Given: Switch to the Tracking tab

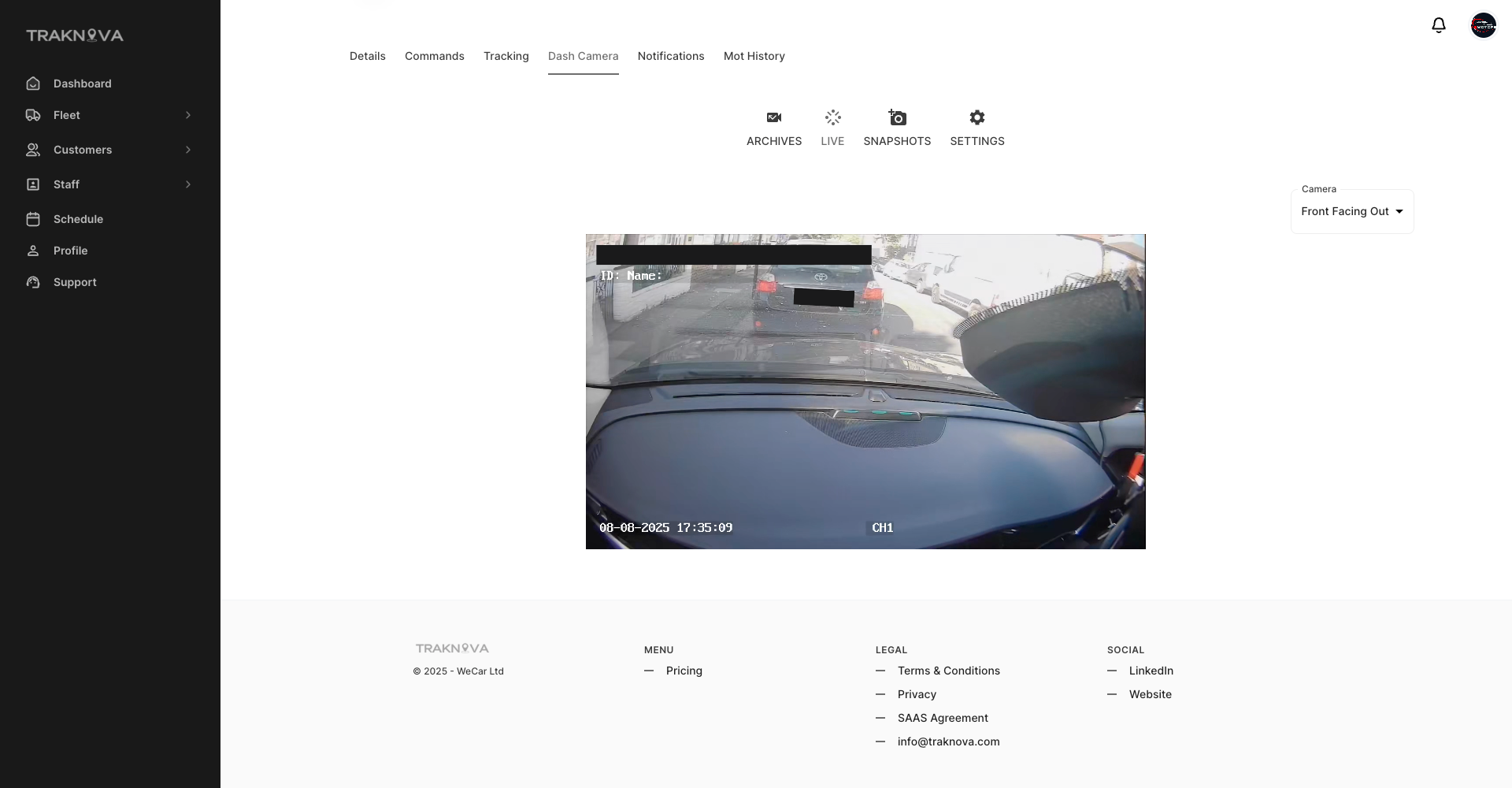Looking at the screenshot, I should (x=506, y=56).
